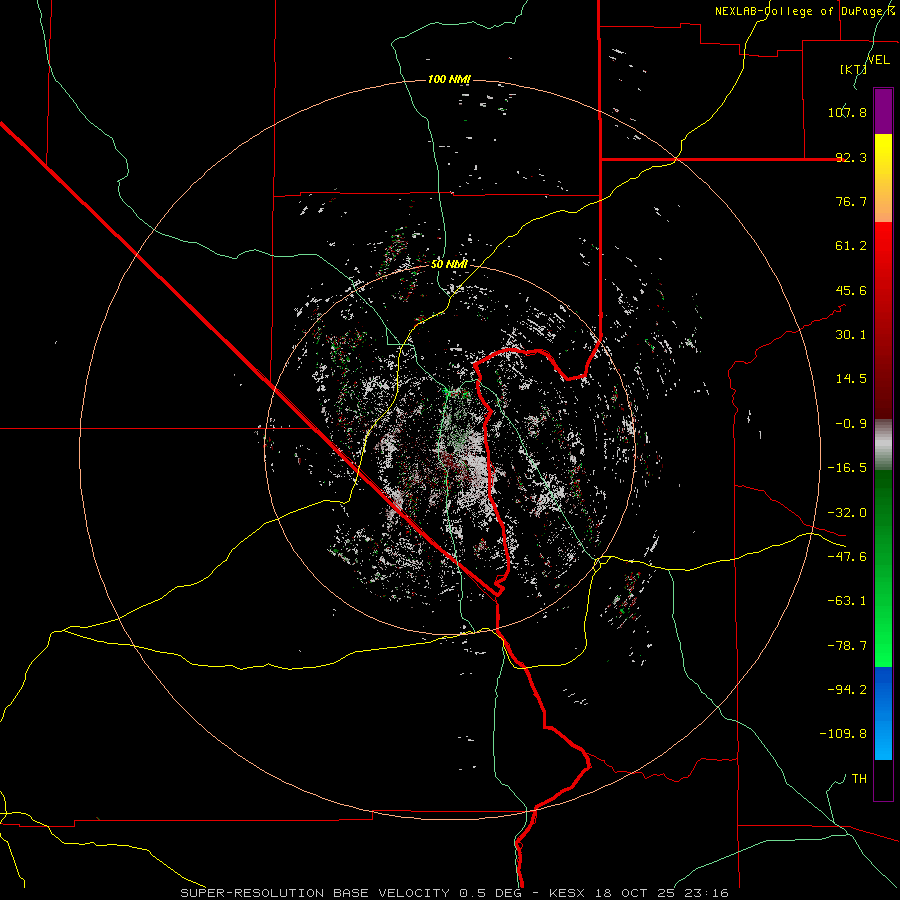Click the SUPER-RESOLUTION BASE VELOCITY caption text
This screenshot has height=900, width=900.
[315, 893]
